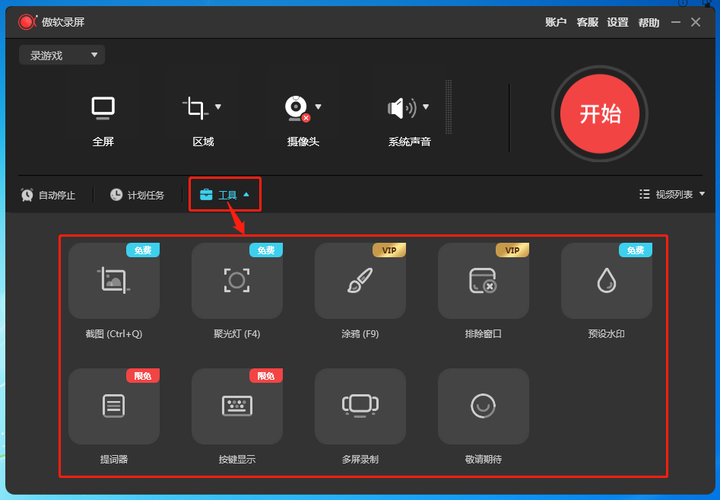Click the 免费 badge on 截图

[143, 250]
